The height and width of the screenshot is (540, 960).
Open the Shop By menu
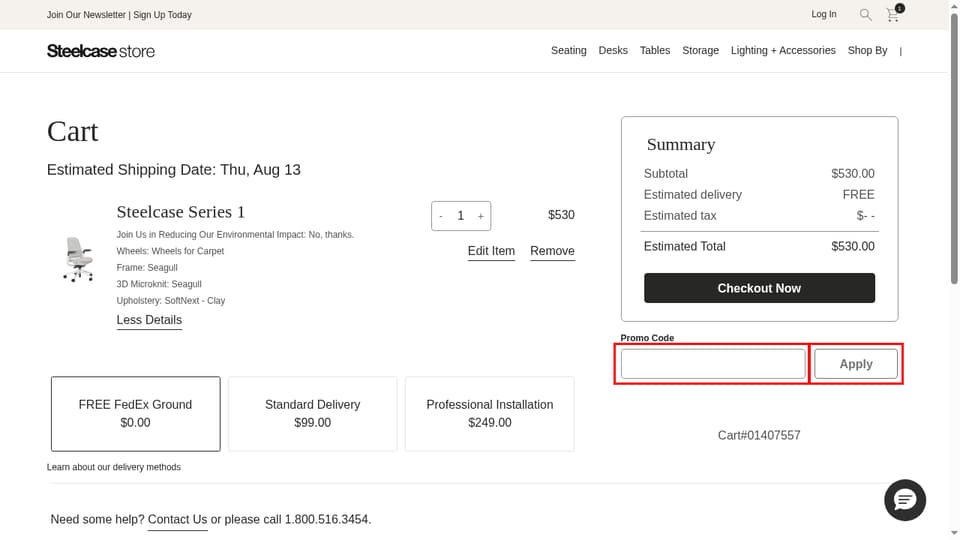point(867,50)
